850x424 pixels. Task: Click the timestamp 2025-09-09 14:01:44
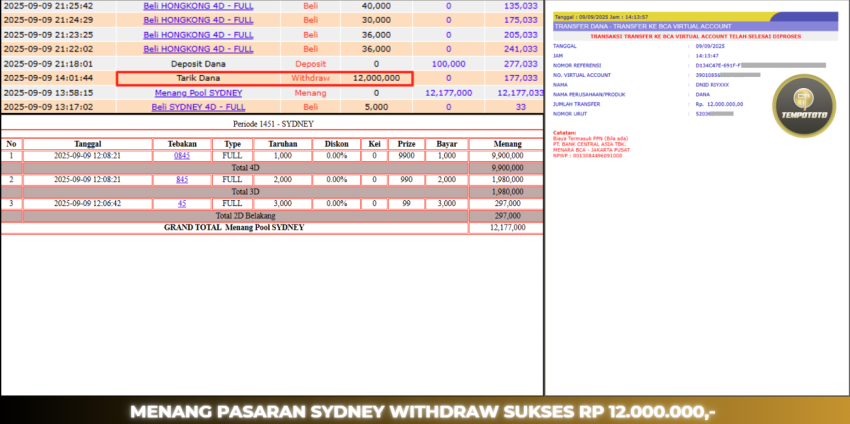pyautogui.click(x=48, y=78)
